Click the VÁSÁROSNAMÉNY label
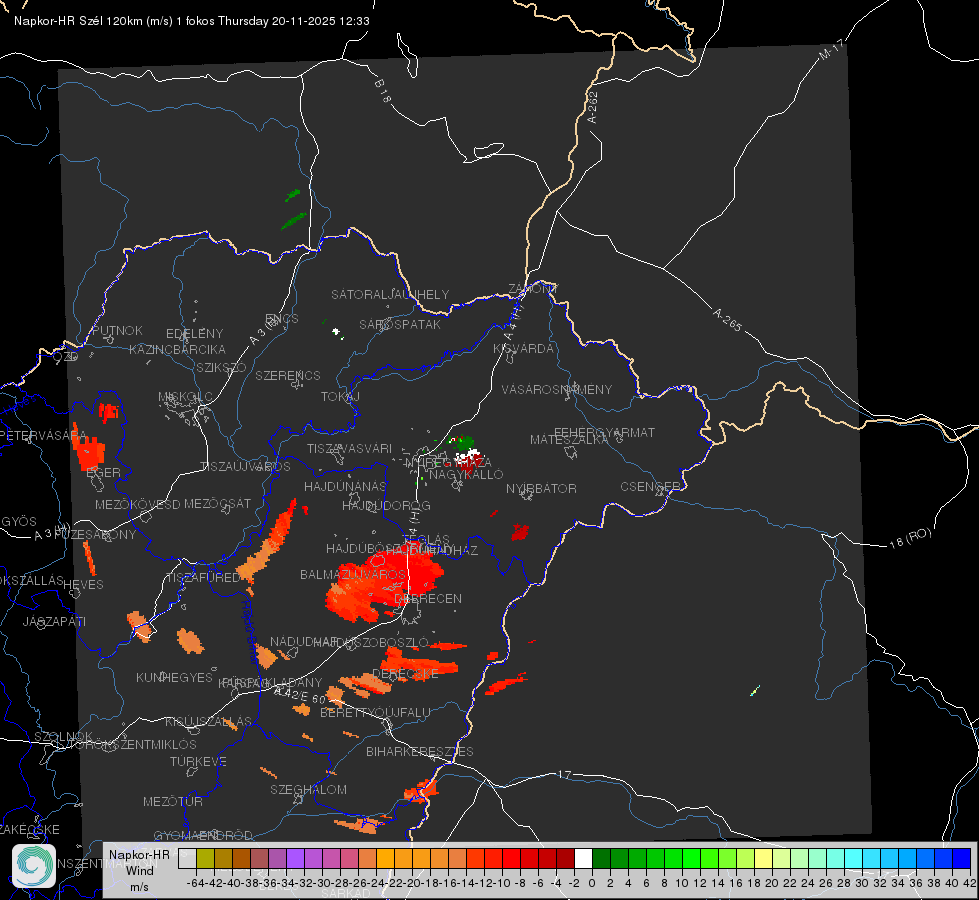The image size is (979, 900). pos(557,389)
